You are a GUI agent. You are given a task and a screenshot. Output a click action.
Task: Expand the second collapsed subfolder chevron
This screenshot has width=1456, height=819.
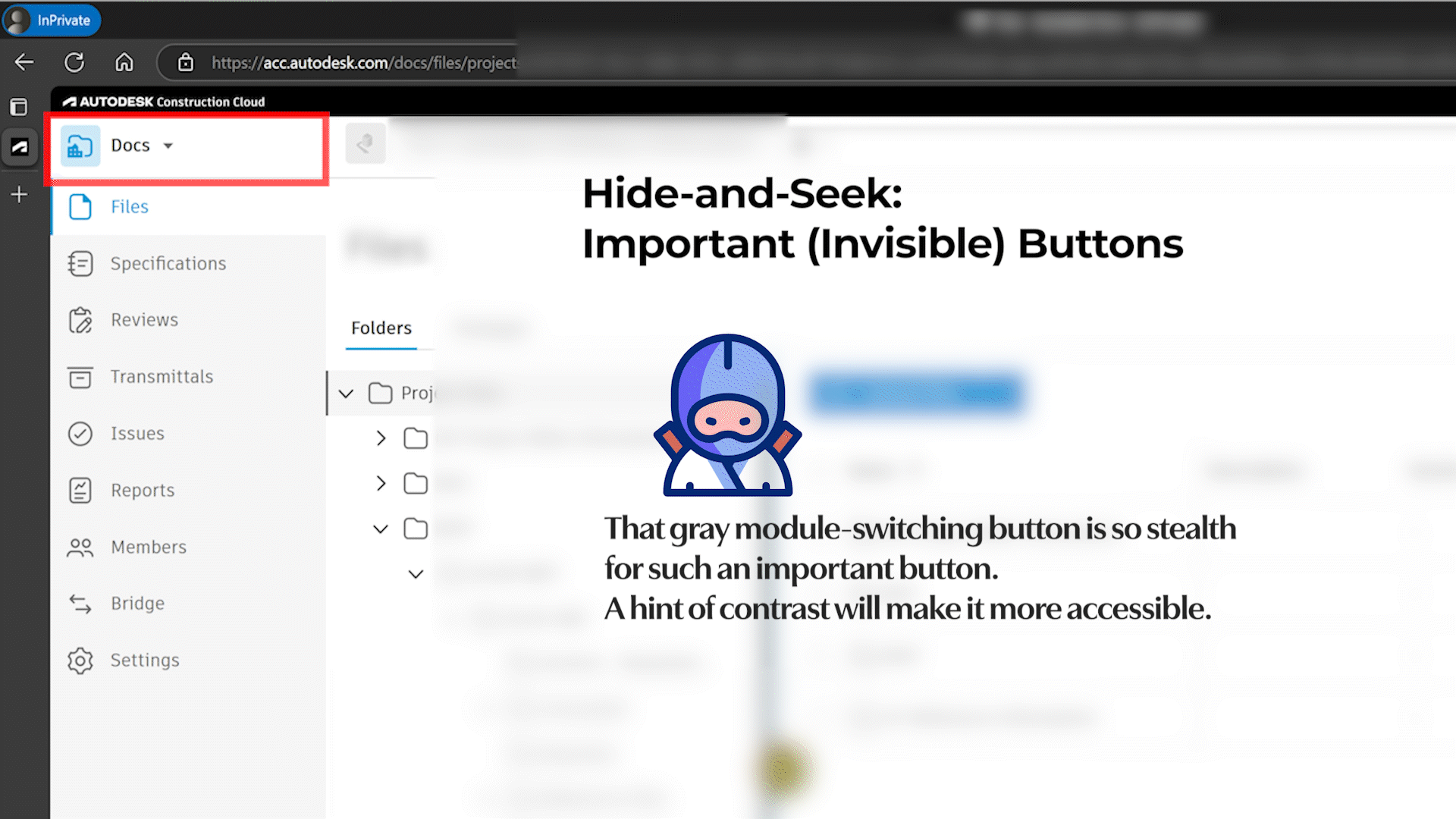pos(381,484)
